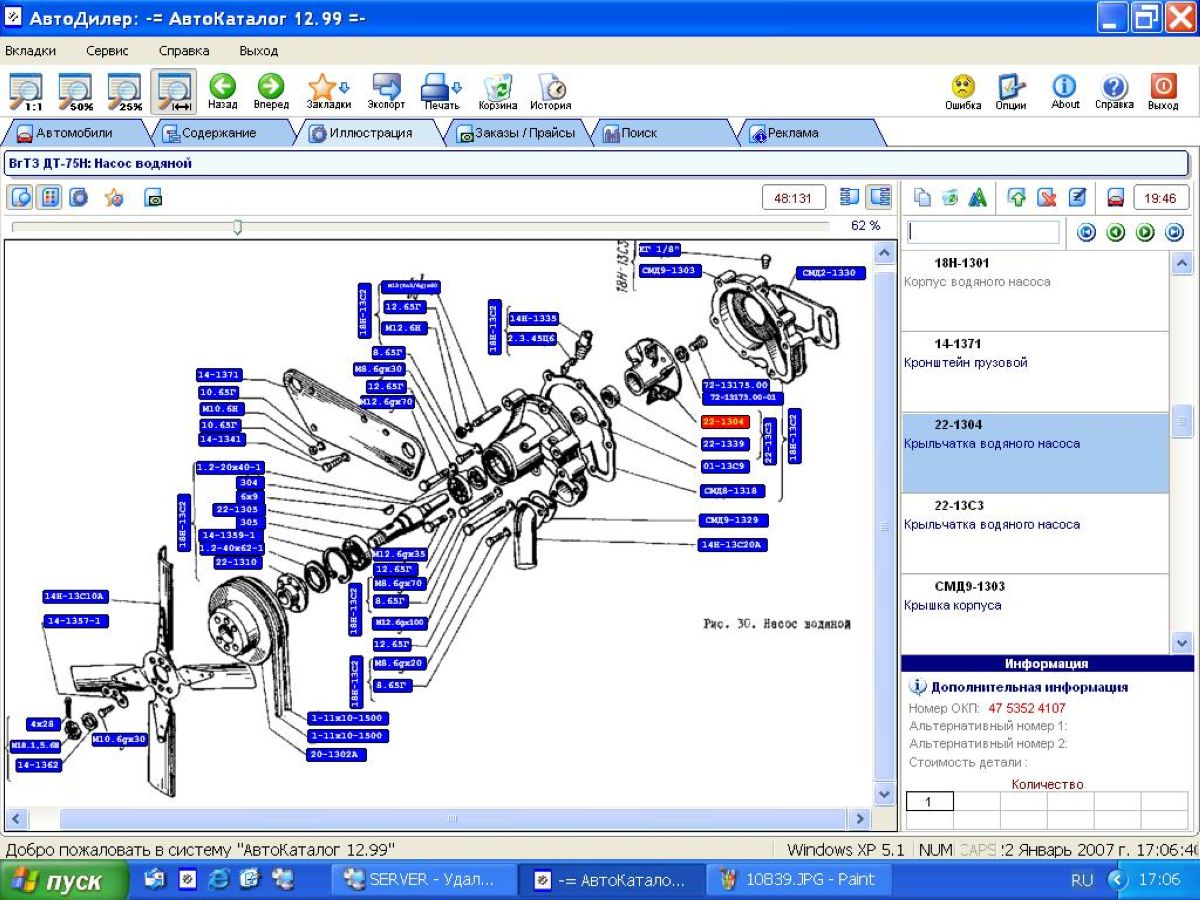
Task: Open the Закладки bookmarks dropdown
Action: point(328,88)
